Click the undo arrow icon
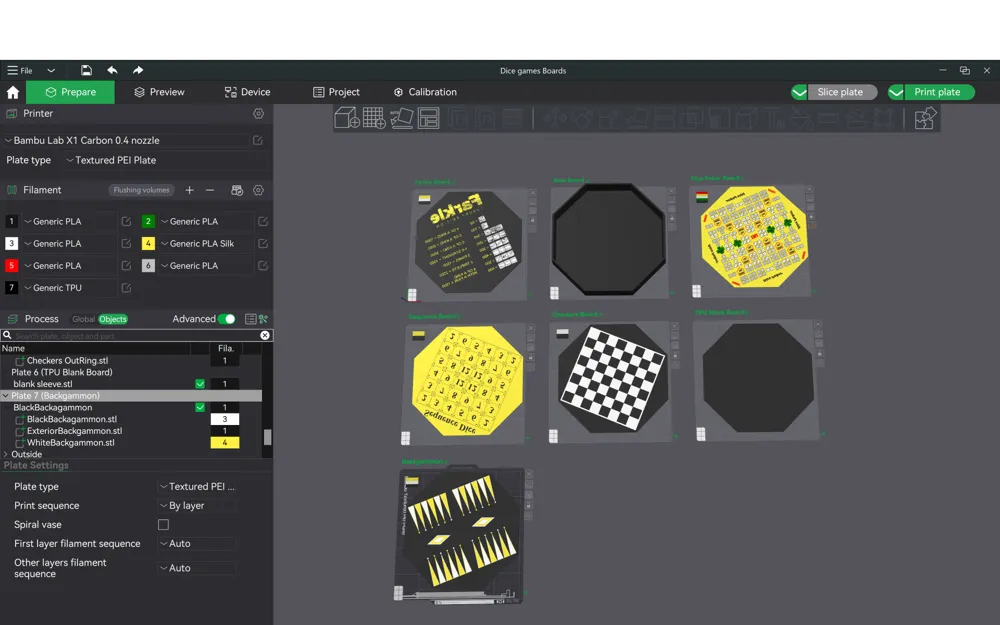This screenshot has height=625, width=1000. click(112, 71)
